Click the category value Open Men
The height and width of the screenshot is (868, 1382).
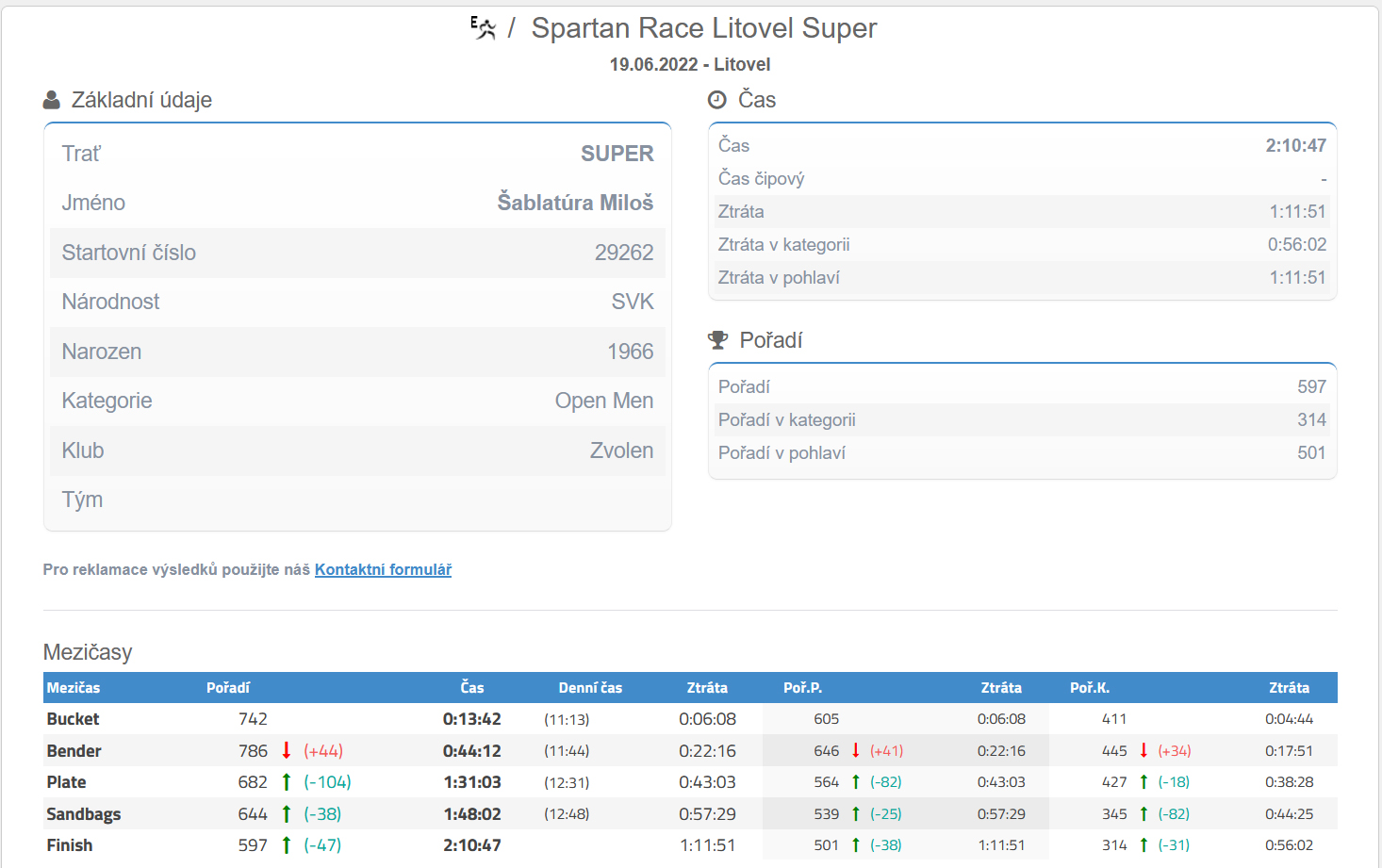(x=604, y=401)
